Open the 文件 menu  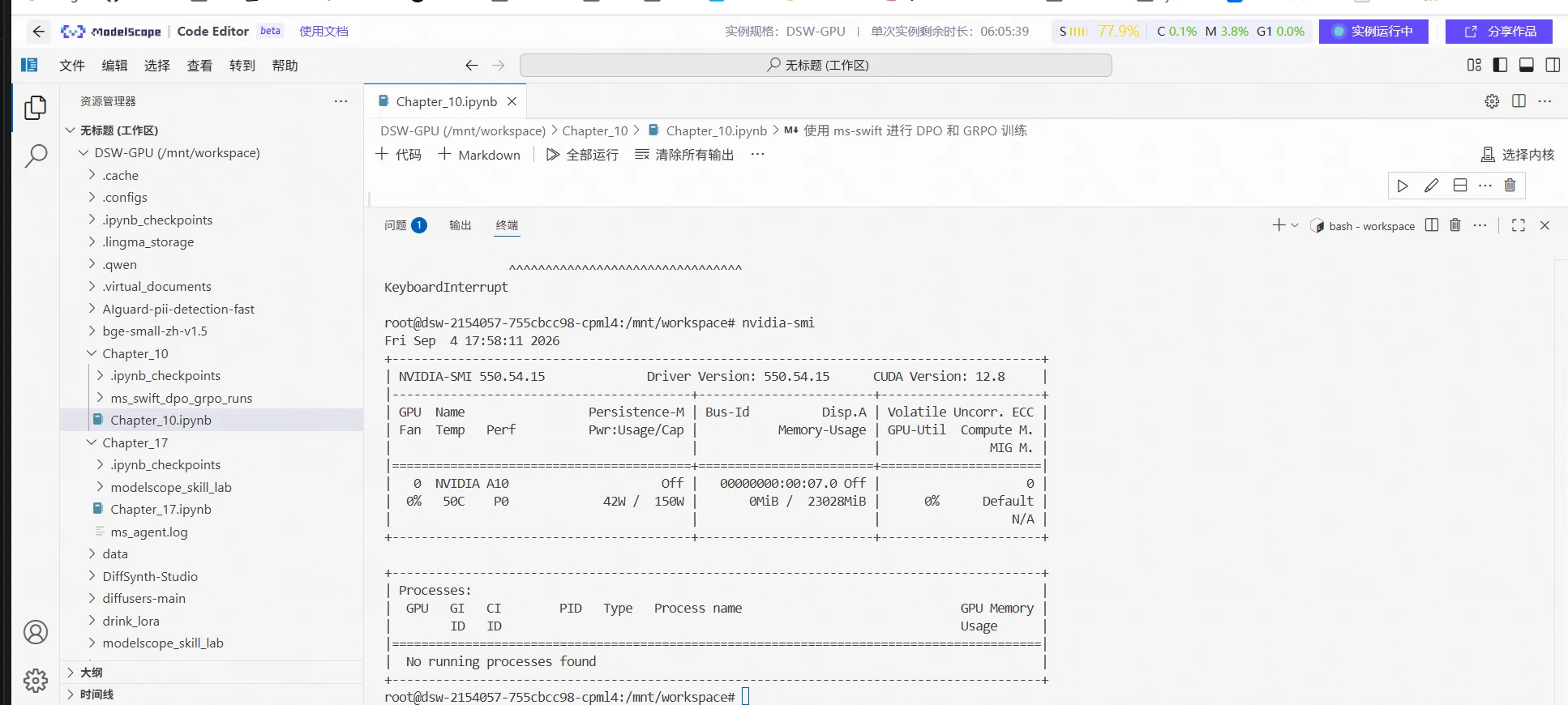(x=72, y=66)
